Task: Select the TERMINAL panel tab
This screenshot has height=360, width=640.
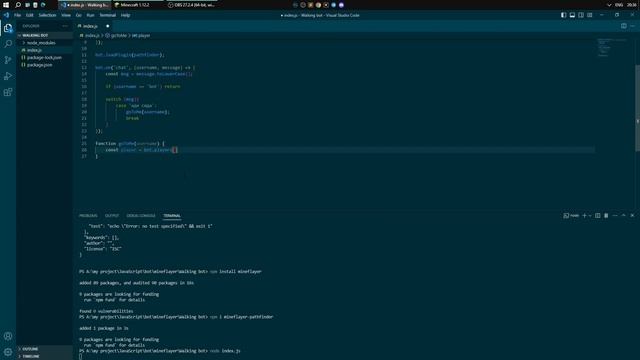Action: 172,216
